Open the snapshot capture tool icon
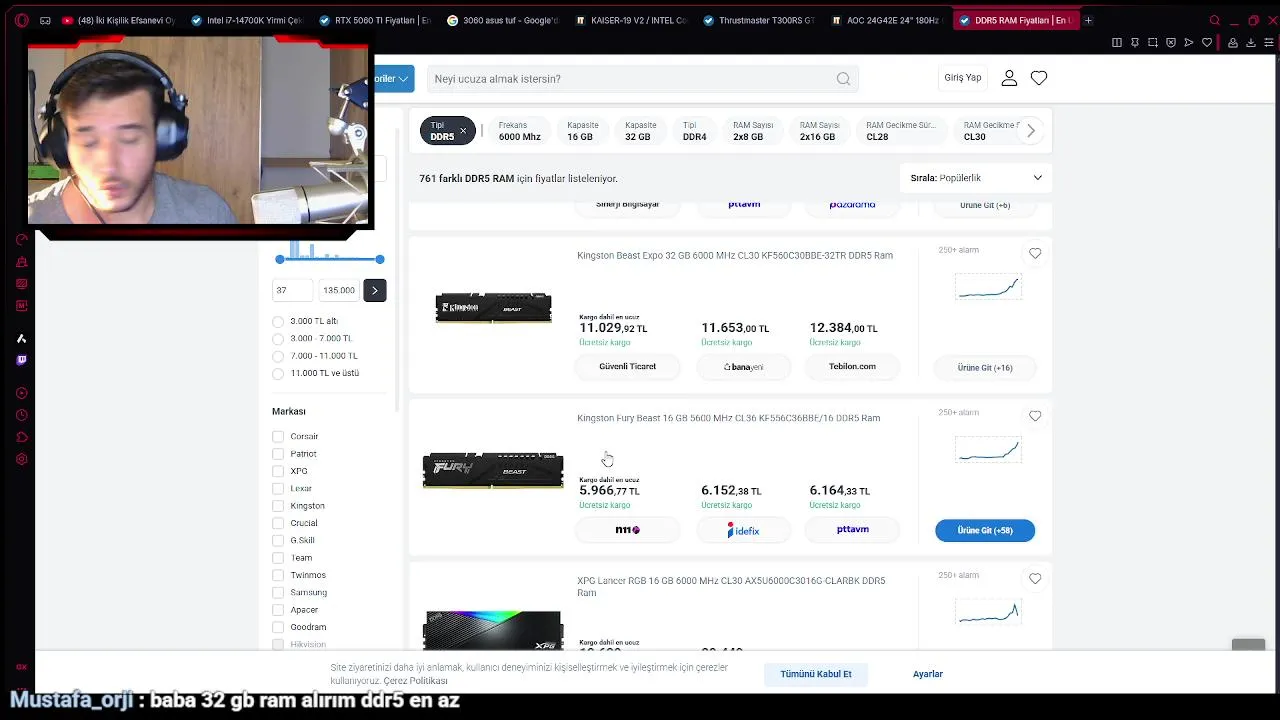Image resolution: width=1280 pixels, height=720 pixels. [x=1153, y=43]
